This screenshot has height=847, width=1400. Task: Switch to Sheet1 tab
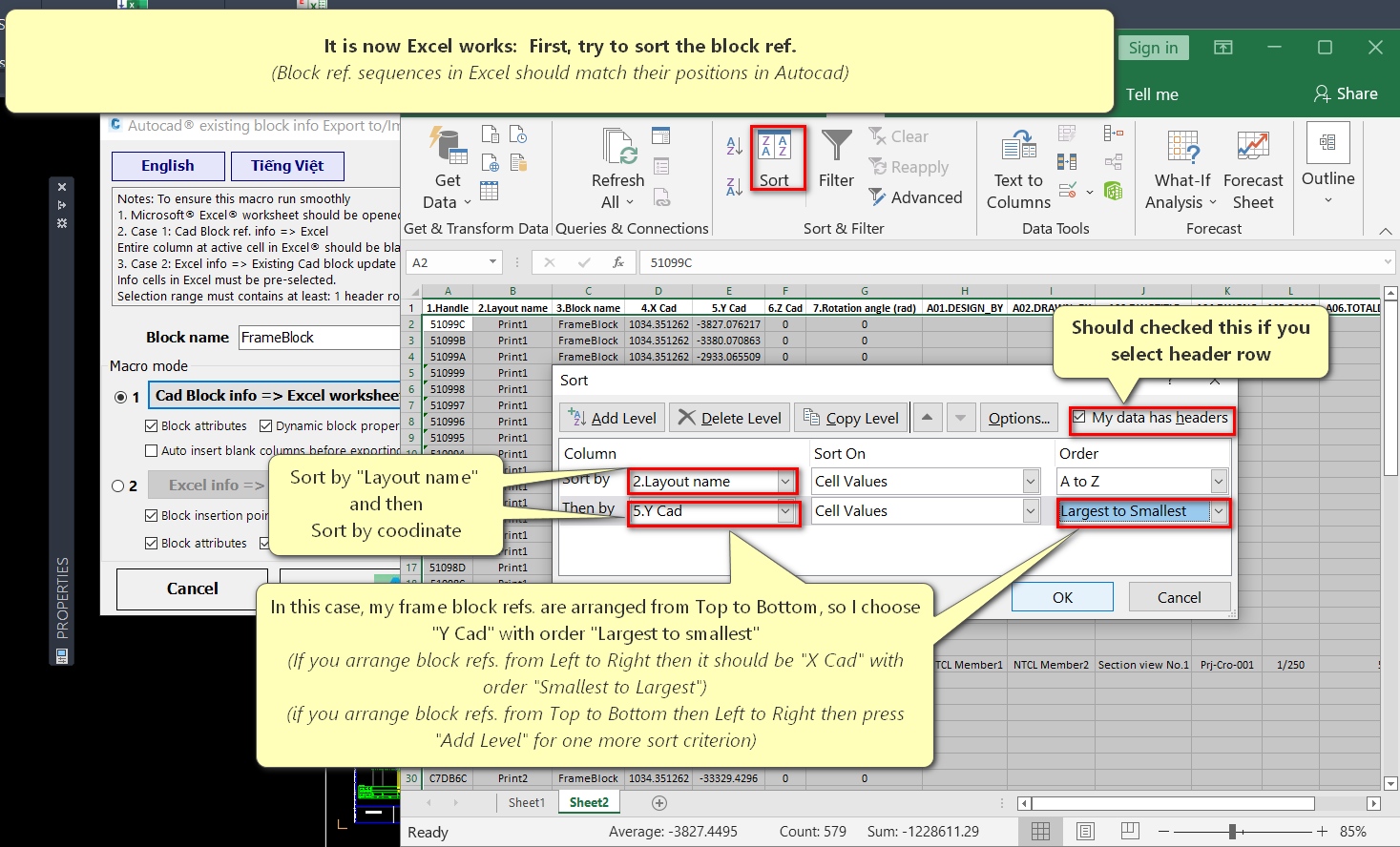click(527, 803)
